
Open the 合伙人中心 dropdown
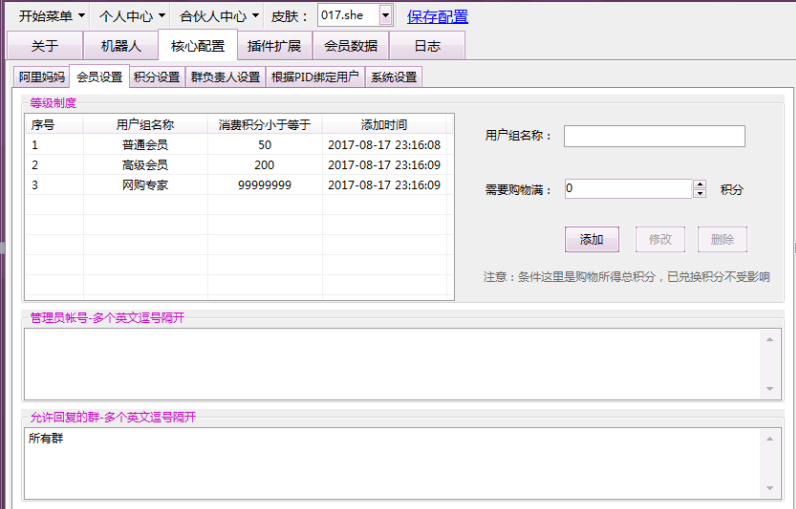219,16
